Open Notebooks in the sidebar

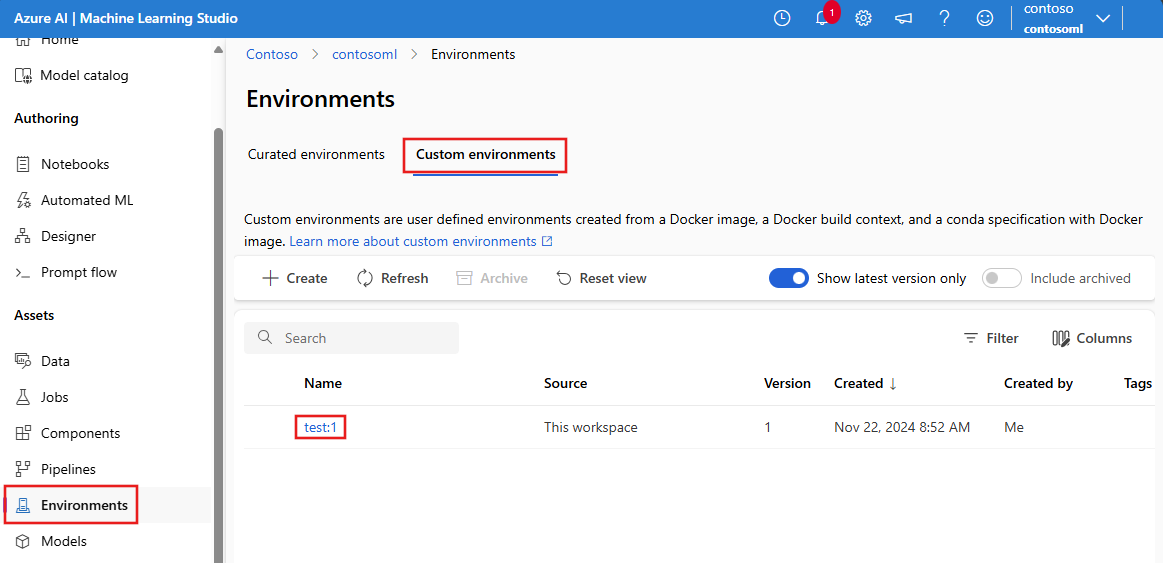click(x=74, y=164)
